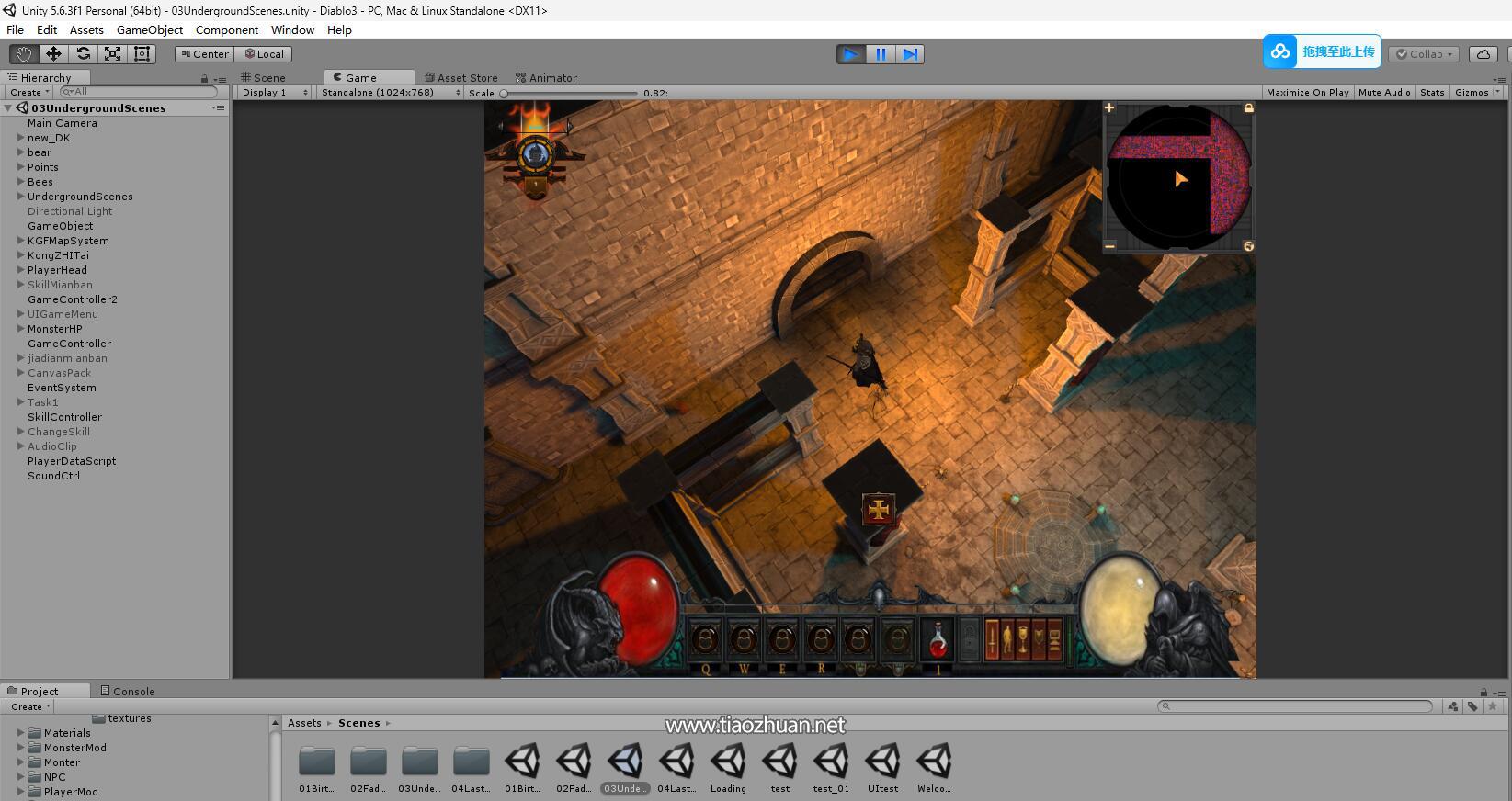Select the test_01 scene asset
This screenshot has height=801, width=1512.
(x=831, y=769)
